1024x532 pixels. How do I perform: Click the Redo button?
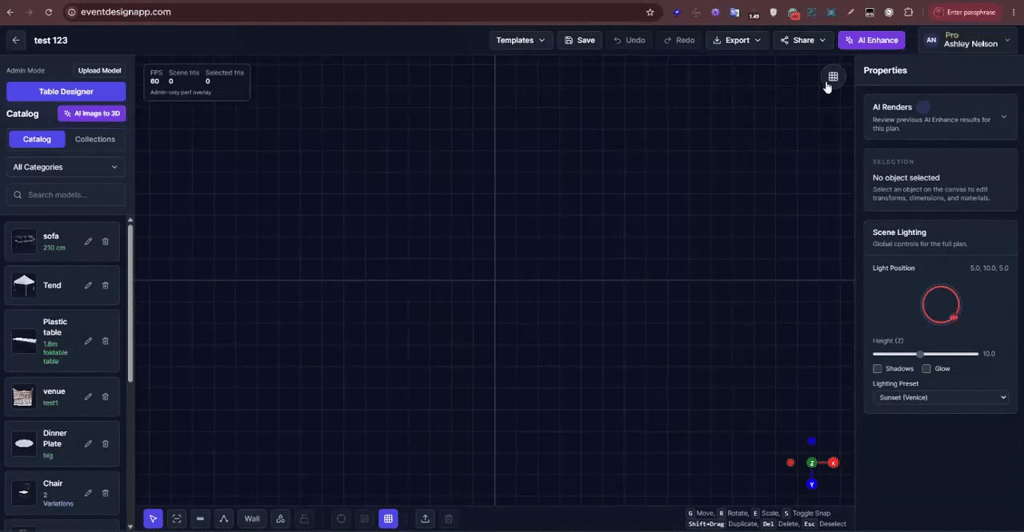coord(679,40)
